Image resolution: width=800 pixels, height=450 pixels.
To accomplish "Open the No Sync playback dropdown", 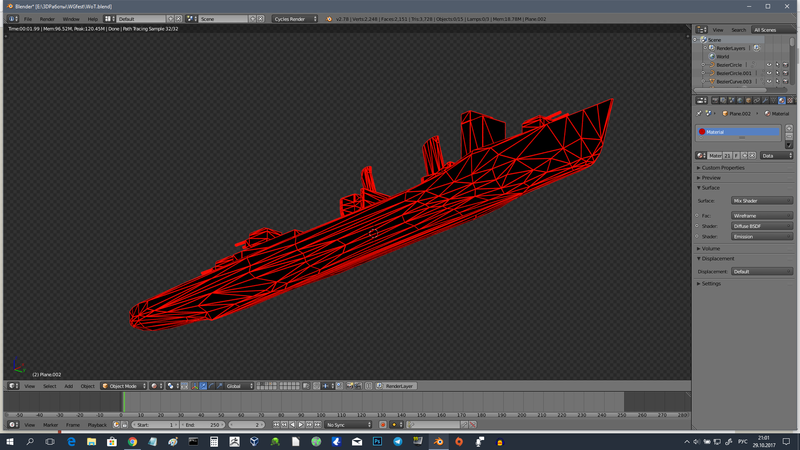I will [x=348, y=424].
